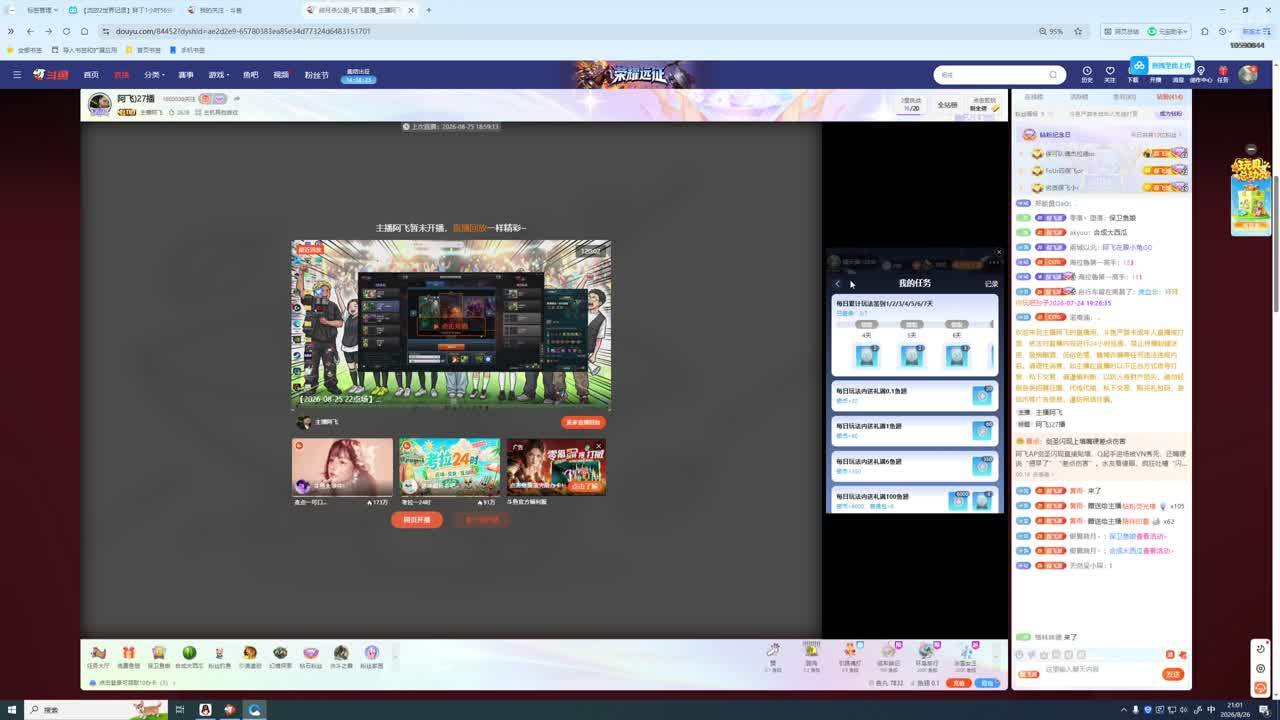Open the 关注 follow icon in the header
The width and height of the screenshot is (1280, 720).
tap(1110, 74)
